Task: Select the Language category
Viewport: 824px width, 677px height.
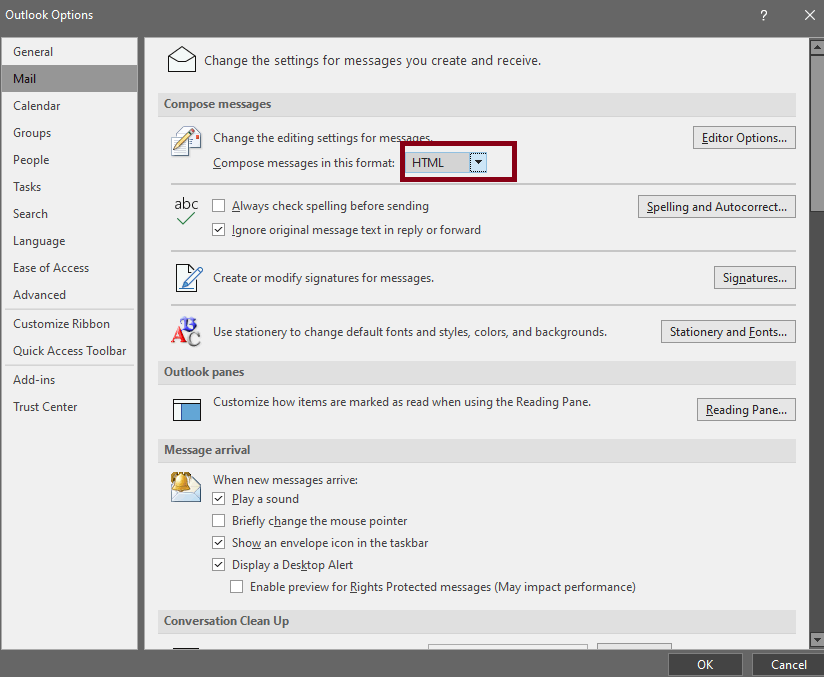Action: [x=69, y=241]
